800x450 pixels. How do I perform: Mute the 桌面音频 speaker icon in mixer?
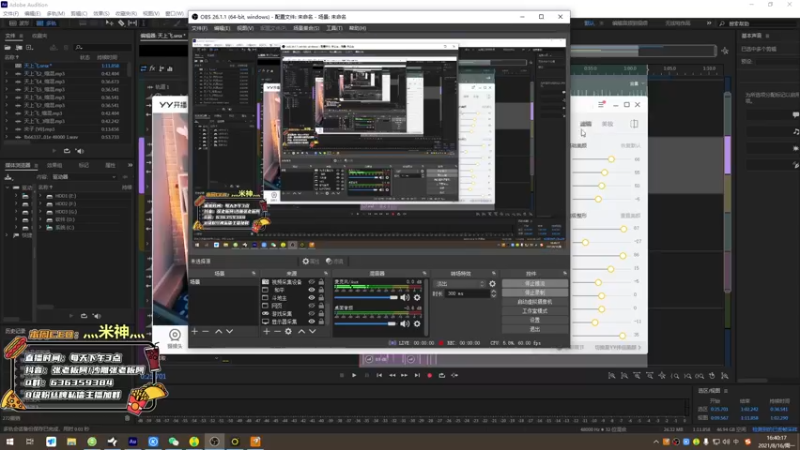tap(405, 323)
